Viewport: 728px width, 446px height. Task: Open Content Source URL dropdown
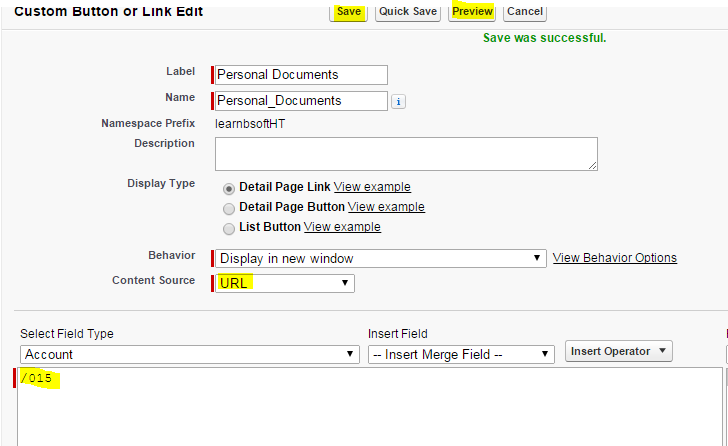[x=285, y=283]
